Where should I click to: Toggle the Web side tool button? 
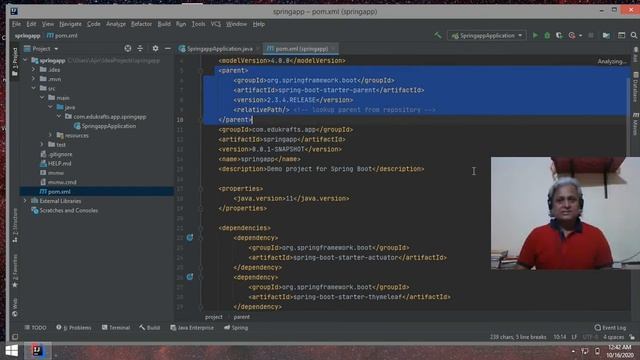(x=15, y=308)
